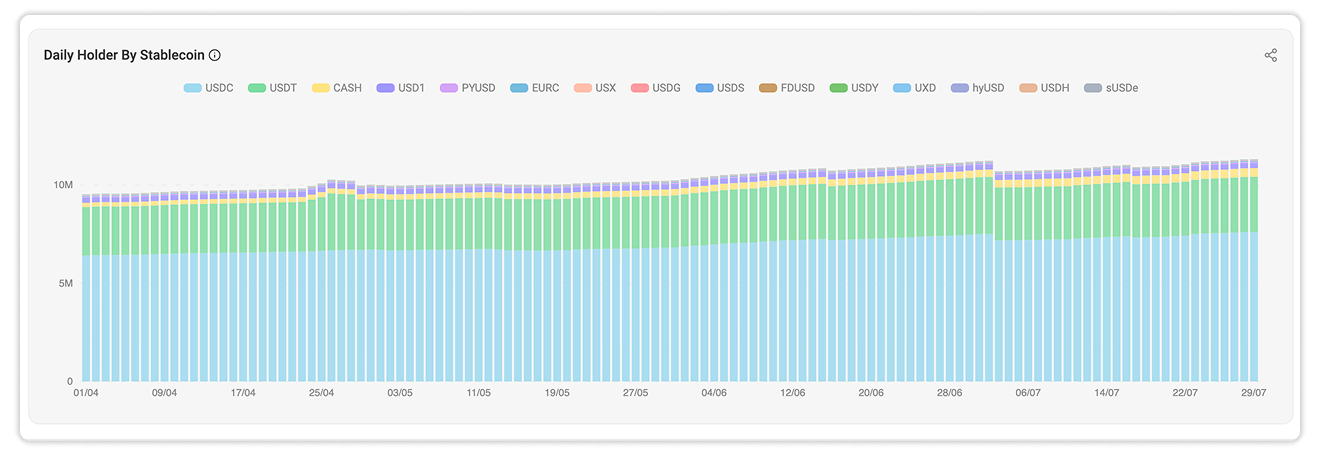Screen dimensions: 1320x456
Task: Toggle USDT series in the legend
Action: click(x=273, y=88)
